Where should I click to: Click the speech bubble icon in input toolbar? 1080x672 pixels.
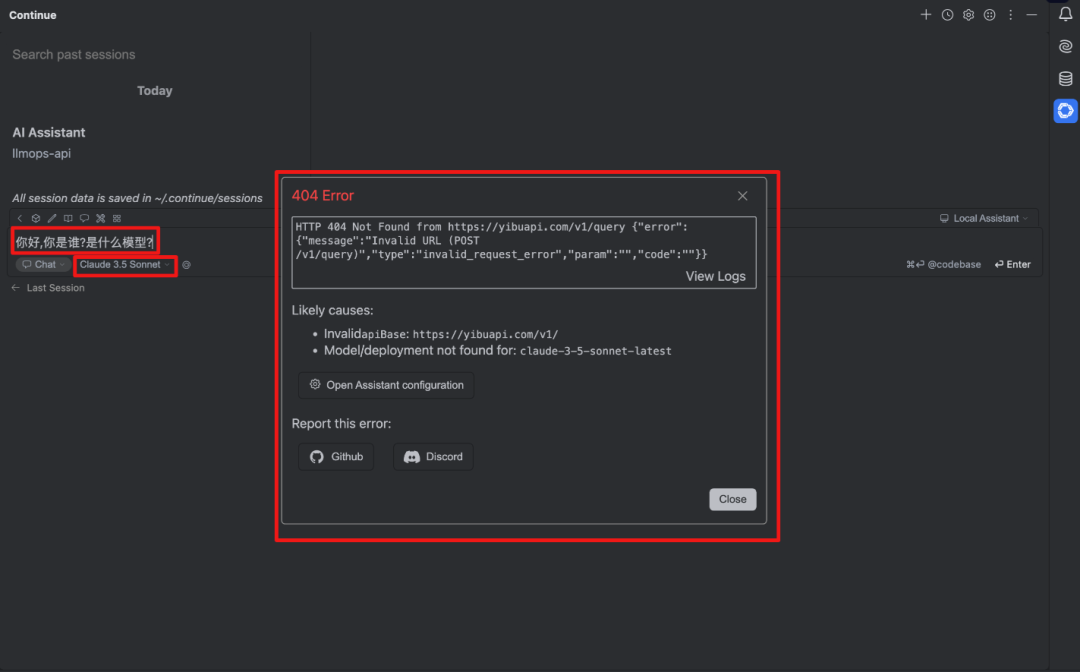tap(84, 218)
